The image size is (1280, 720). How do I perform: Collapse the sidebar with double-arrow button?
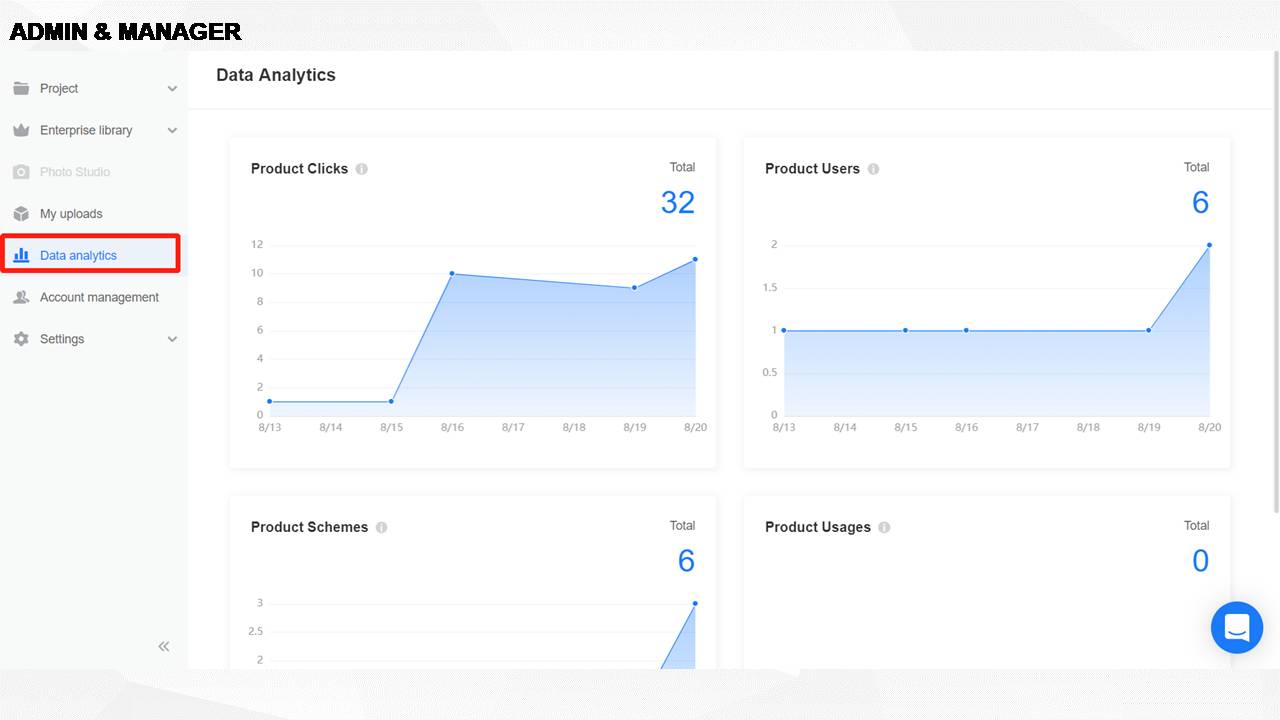pos(164,646)
